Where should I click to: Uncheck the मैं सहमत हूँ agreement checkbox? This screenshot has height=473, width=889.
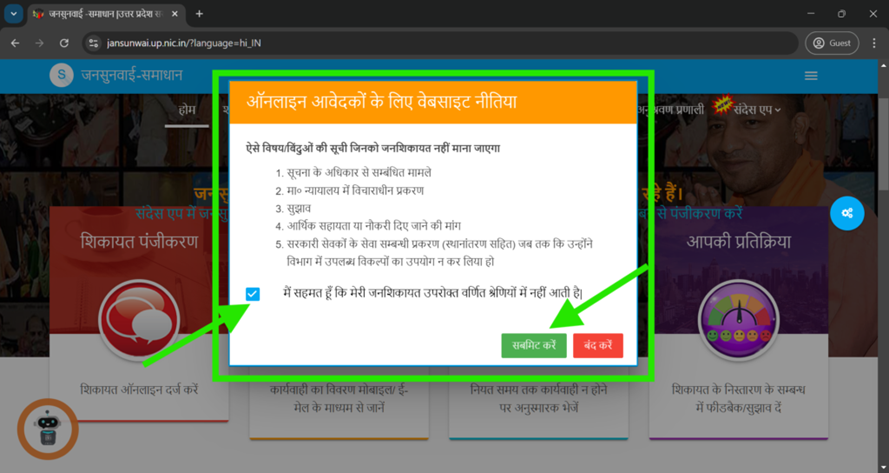(x=252, y=294)
